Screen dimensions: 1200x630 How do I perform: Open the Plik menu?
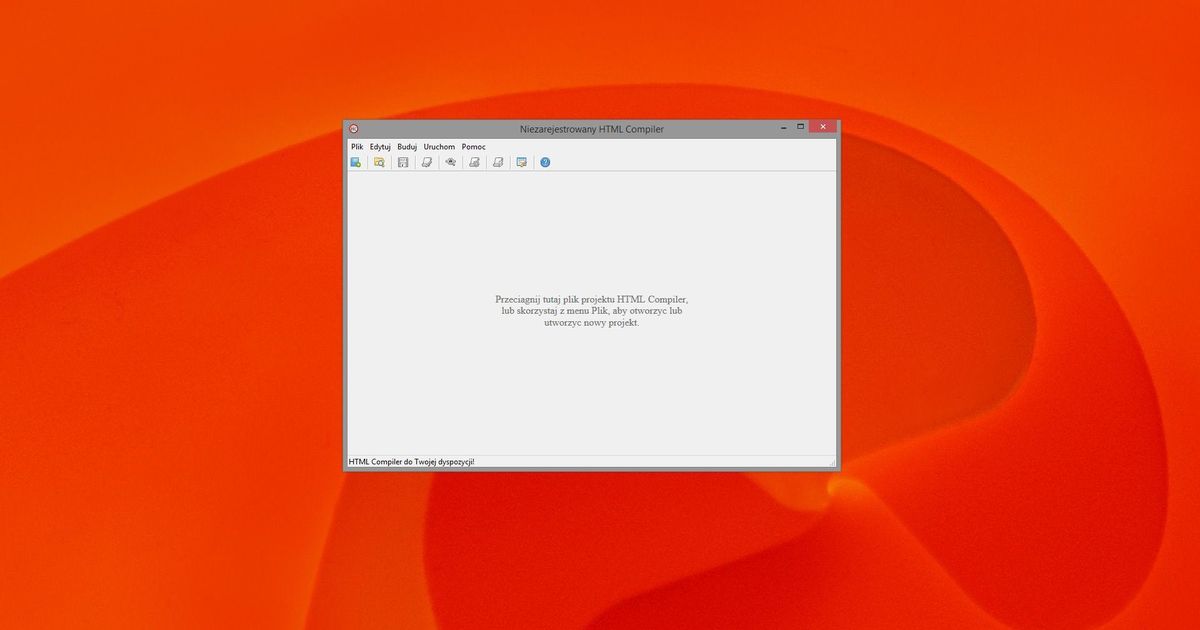[357, 147]
